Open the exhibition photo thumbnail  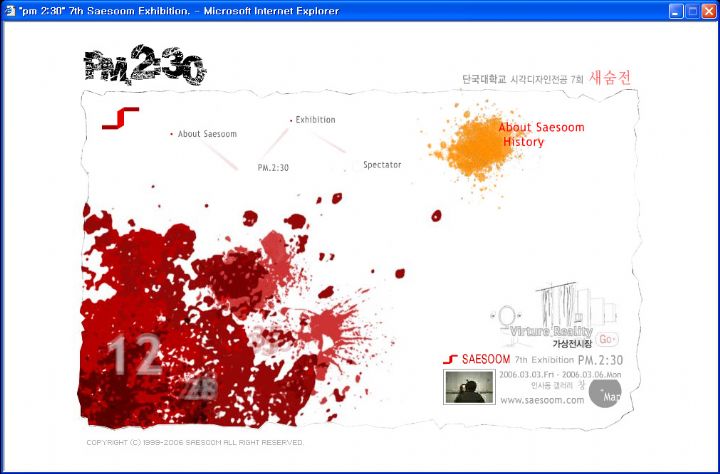pyautogui.click(x=469, y=387)
